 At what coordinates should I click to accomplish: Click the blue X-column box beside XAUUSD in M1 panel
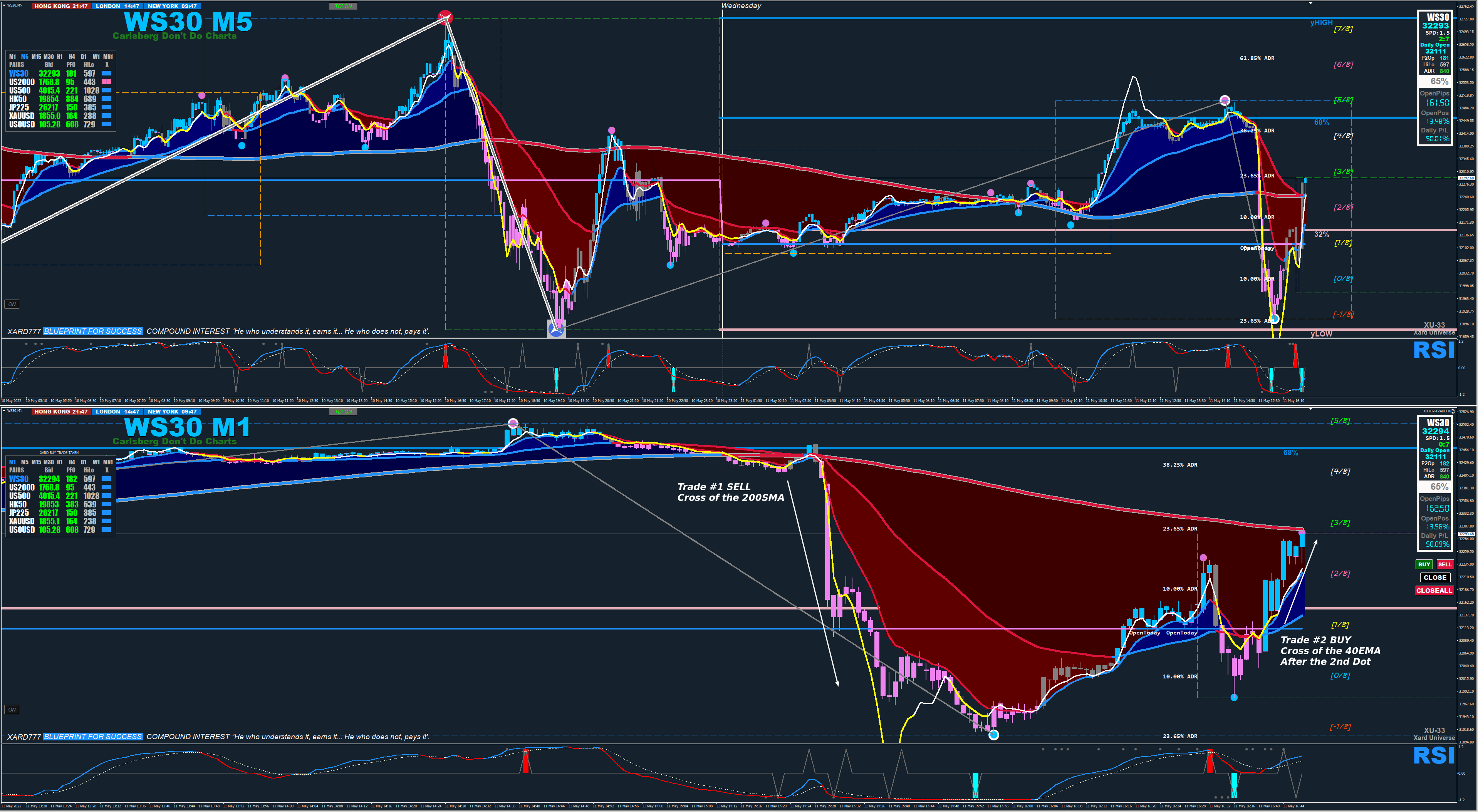click(x=106, y=521)
